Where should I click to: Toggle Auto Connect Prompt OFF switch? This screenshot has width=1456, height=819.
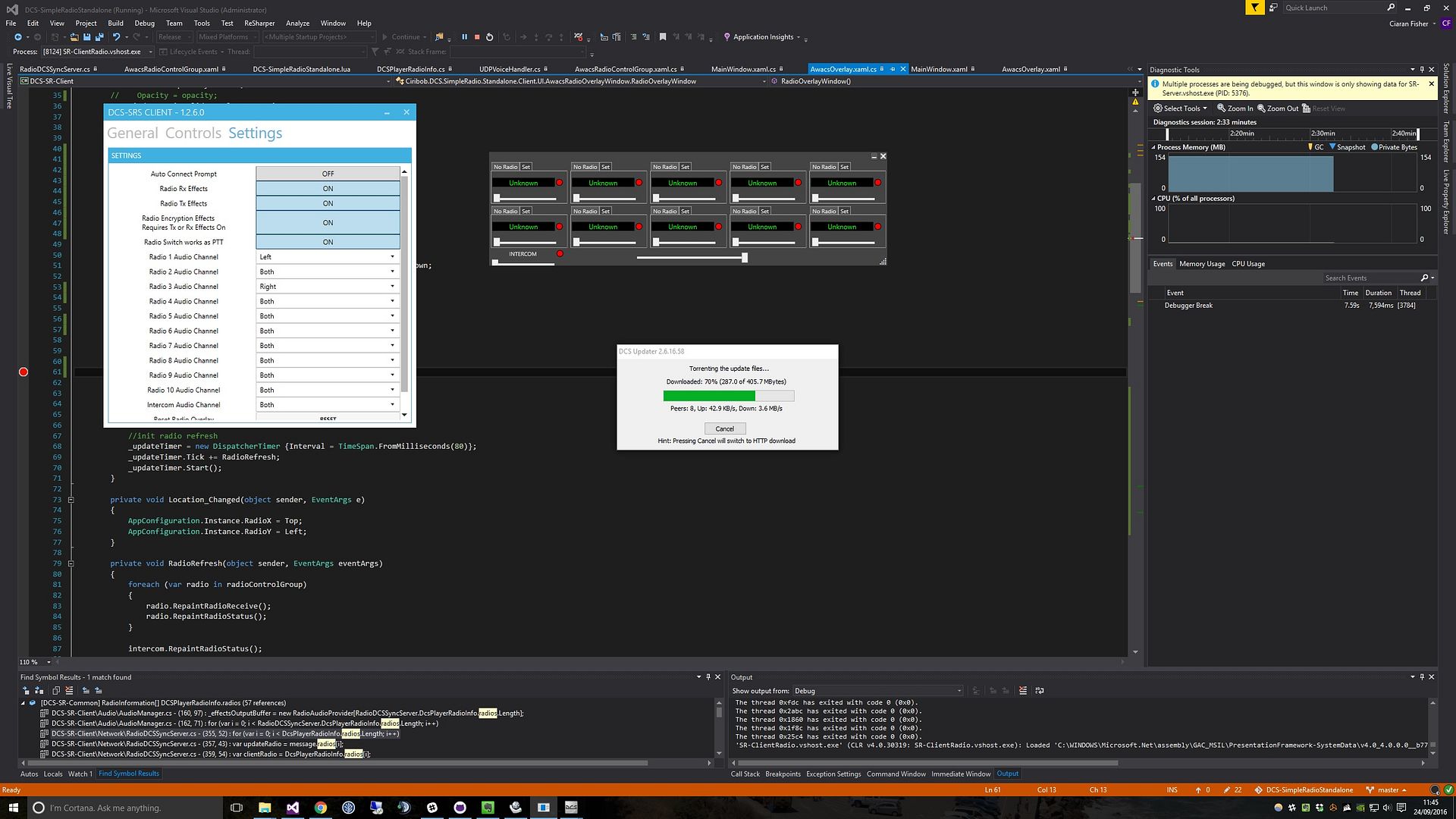point(328,174)
